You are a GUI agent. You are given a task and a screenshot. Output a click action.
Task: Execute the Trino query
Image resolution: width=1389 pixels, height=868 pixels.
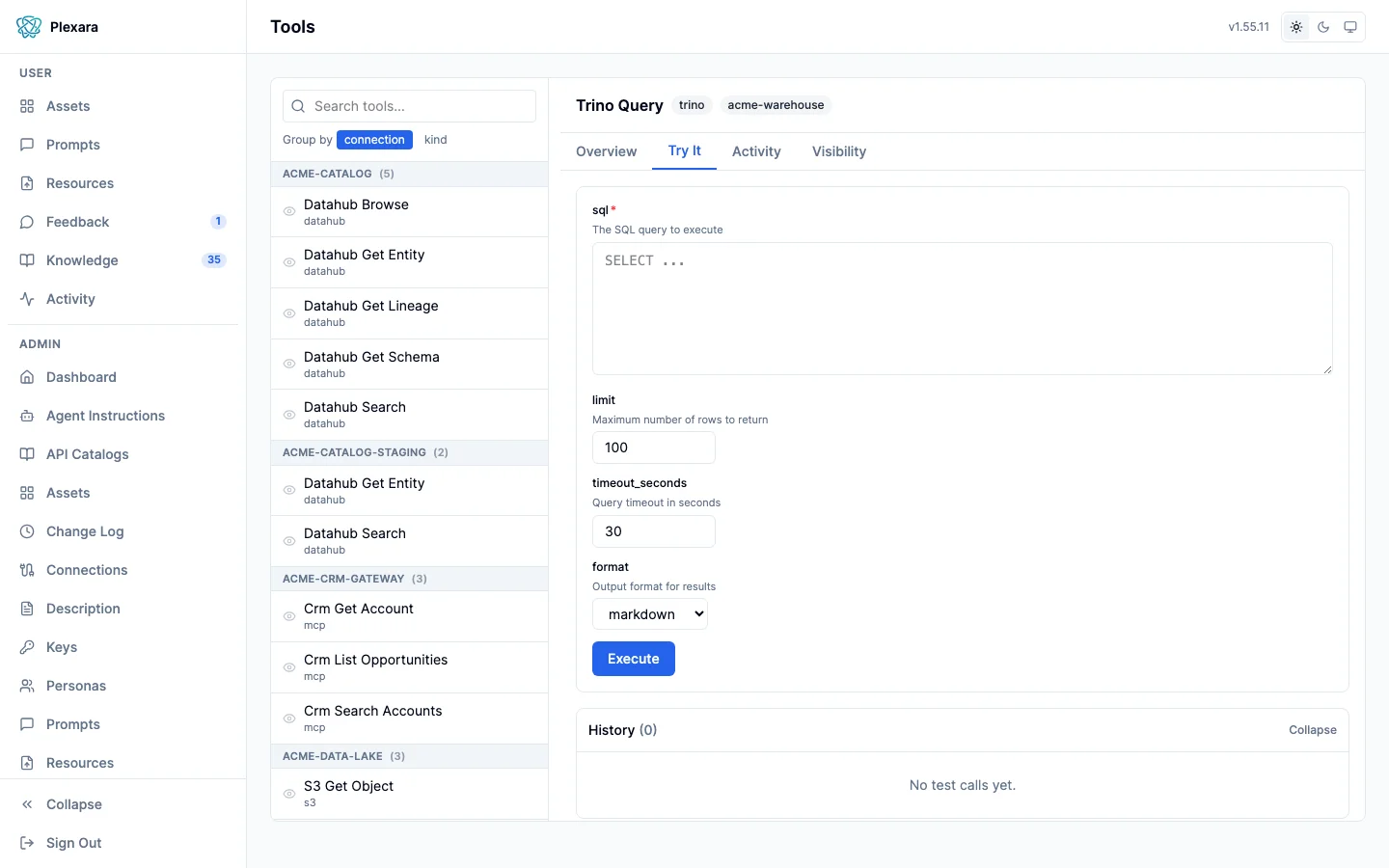[x=634, y=659]
